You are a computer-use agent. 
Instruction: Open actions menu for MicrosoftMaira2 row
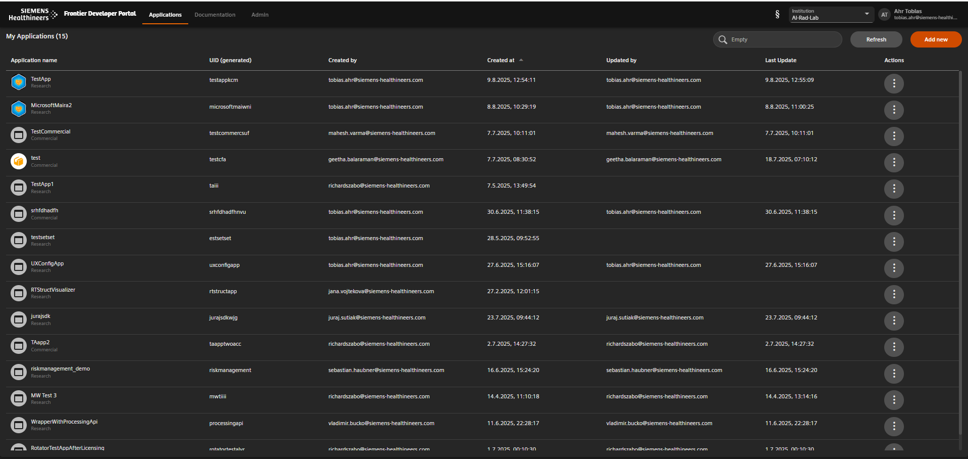(893, 110)
